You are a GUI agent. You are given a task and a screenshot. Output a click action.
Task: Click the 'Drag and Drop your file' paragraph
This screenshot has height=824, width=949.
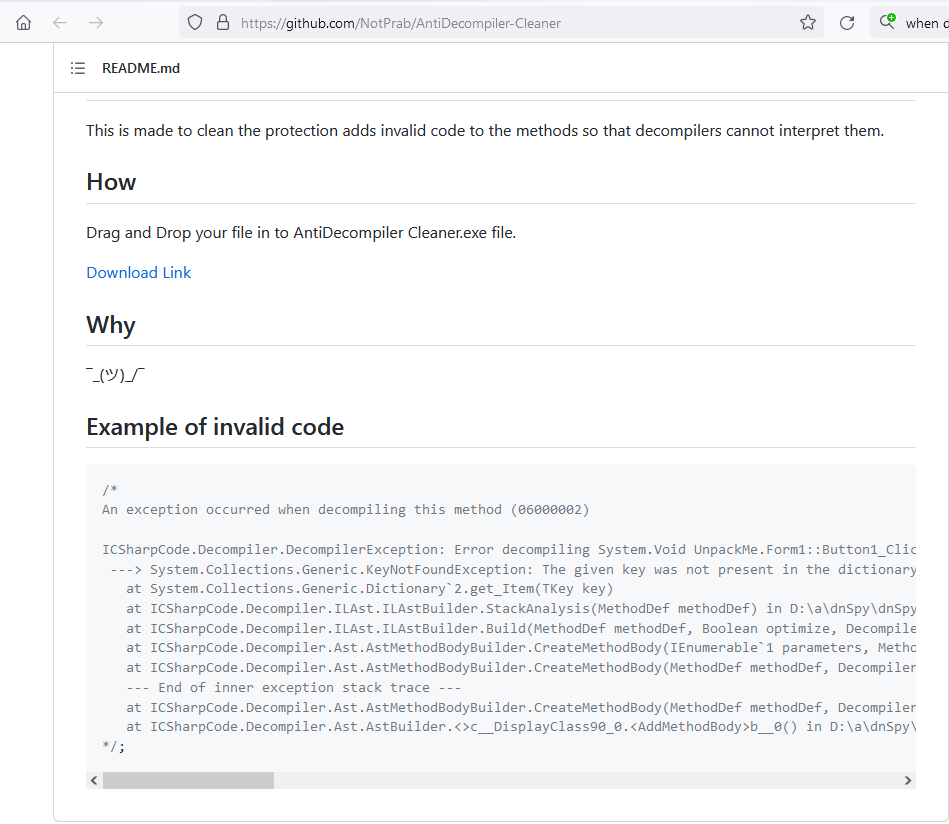pyautogui.click(x=301, y=232)
